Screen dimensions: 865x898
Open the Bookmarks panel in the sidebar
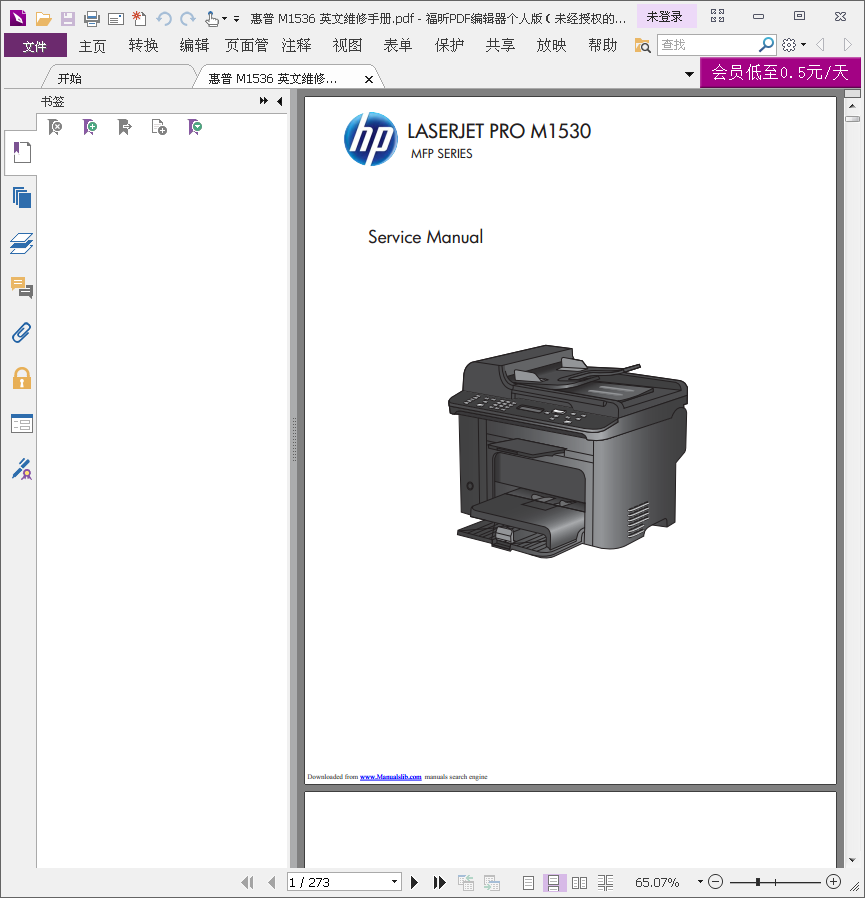tap(22, 152)
